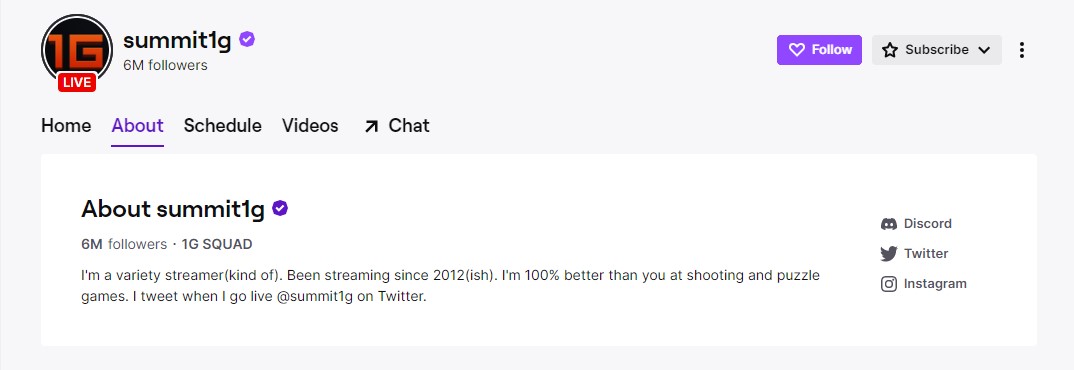Viewport: 1074px width, 370px height.
Task: Open the three-dot more options menu
Action: pos(1021,50)
